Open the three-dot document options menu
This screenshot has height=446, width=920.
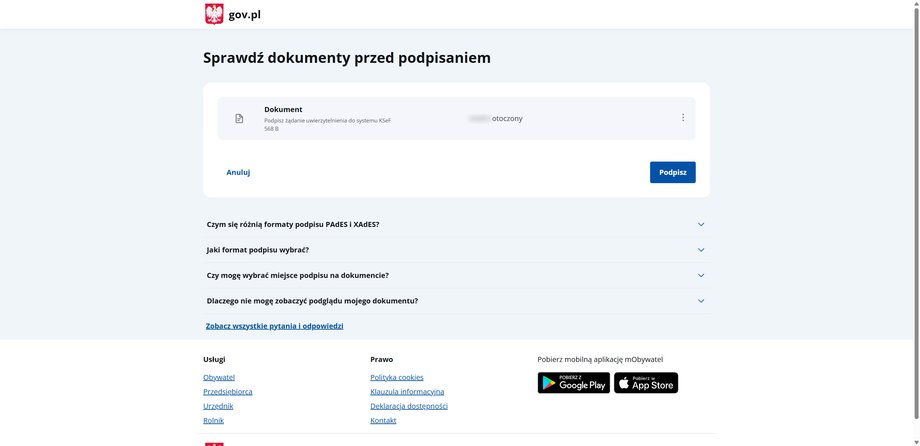(x=683, y=118)
